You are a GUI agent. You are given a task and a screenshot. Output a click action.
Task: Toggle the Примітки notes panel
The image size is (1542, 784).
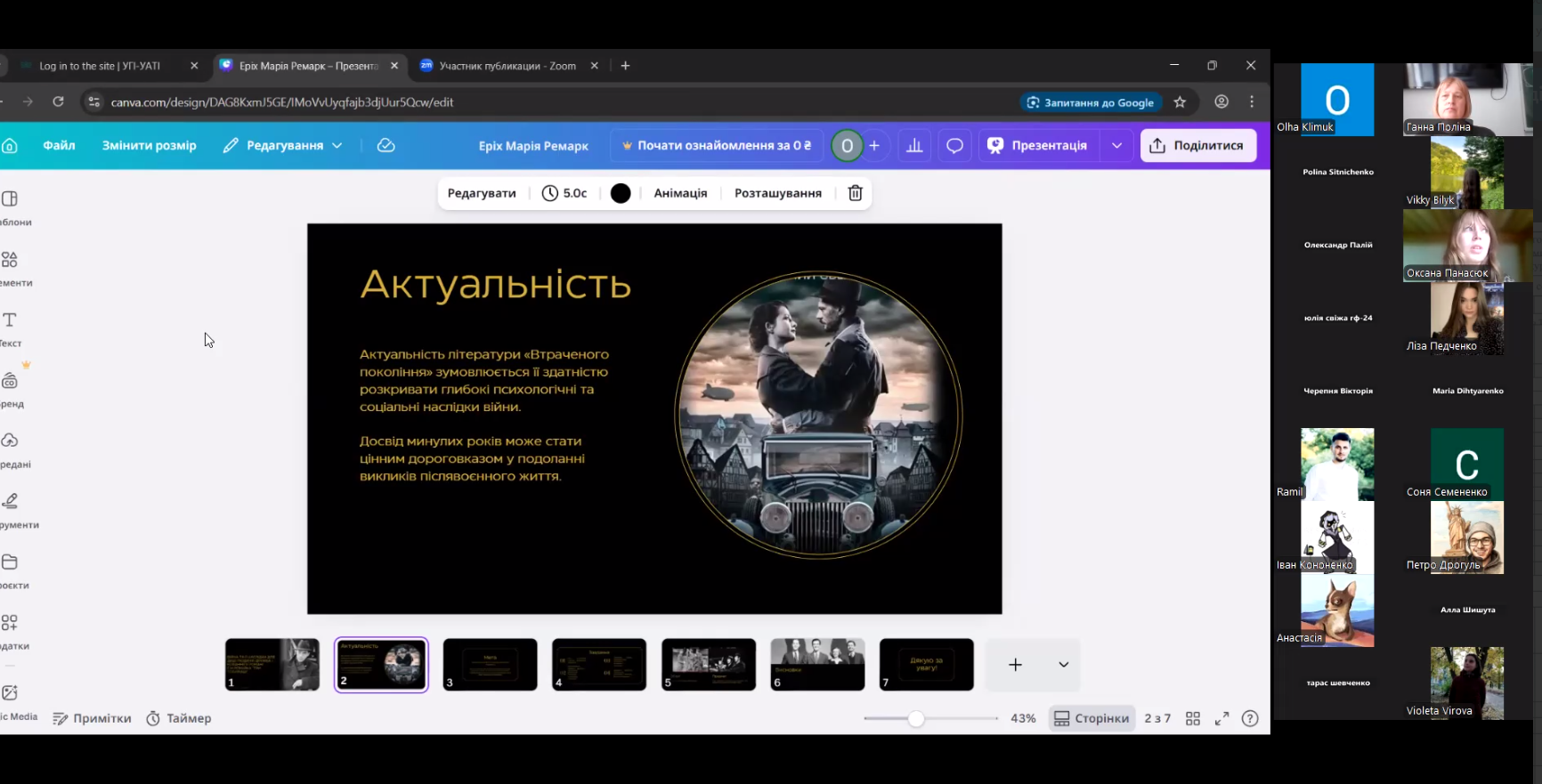point(93,719)
